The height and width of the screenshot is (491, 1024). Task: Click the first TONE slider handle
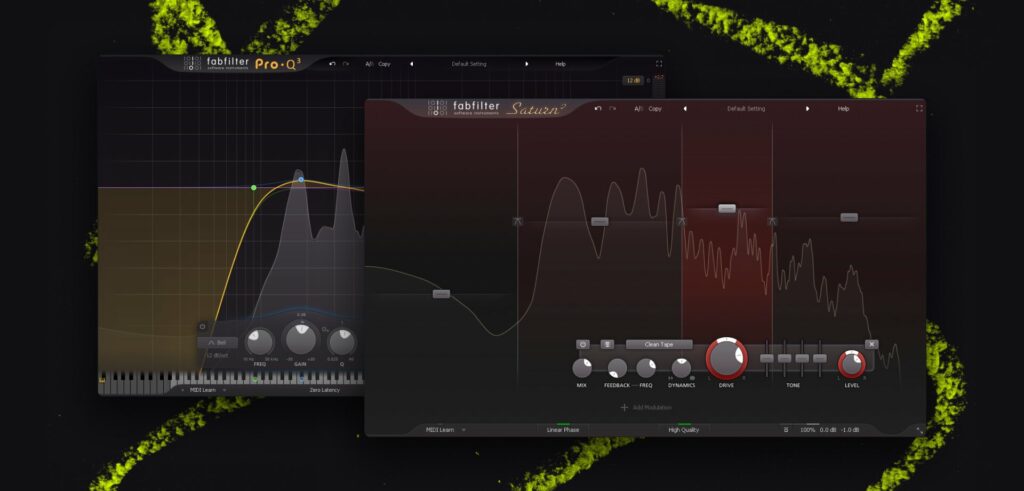pyautogui.click(x=767, y=358)
